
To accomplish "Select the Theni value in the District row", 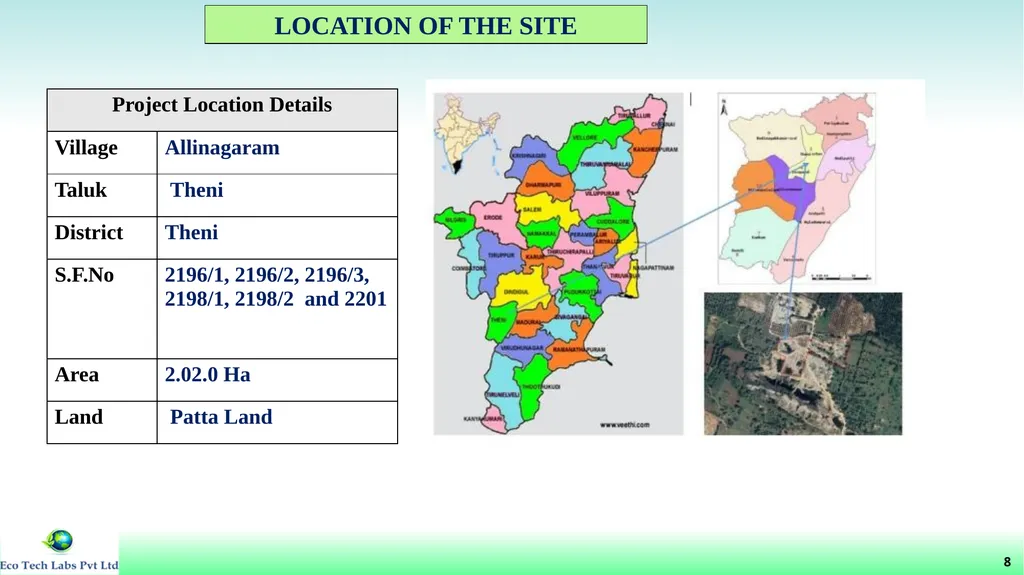I will point(191,233).
